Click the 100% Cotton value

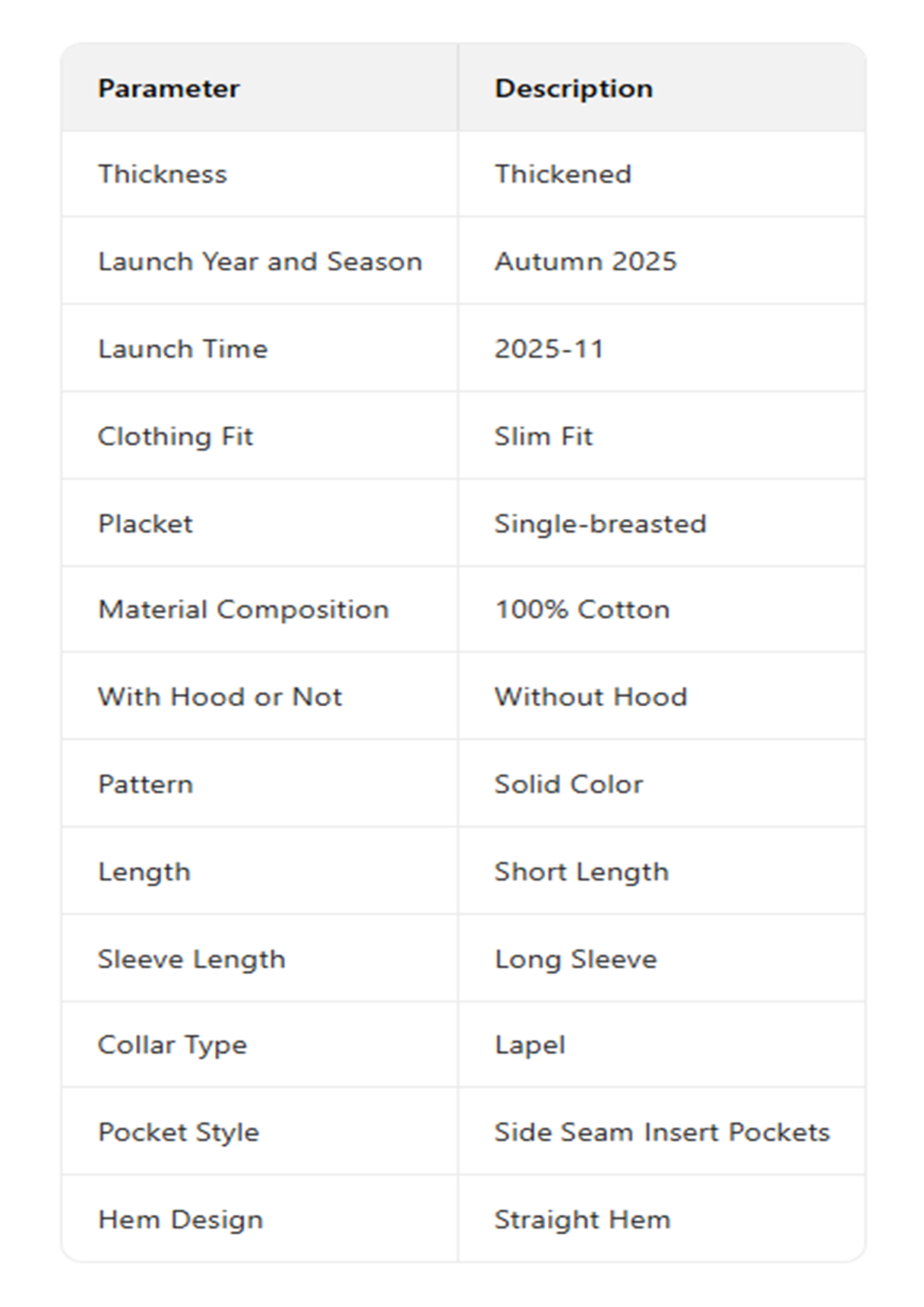pos(582,610)
